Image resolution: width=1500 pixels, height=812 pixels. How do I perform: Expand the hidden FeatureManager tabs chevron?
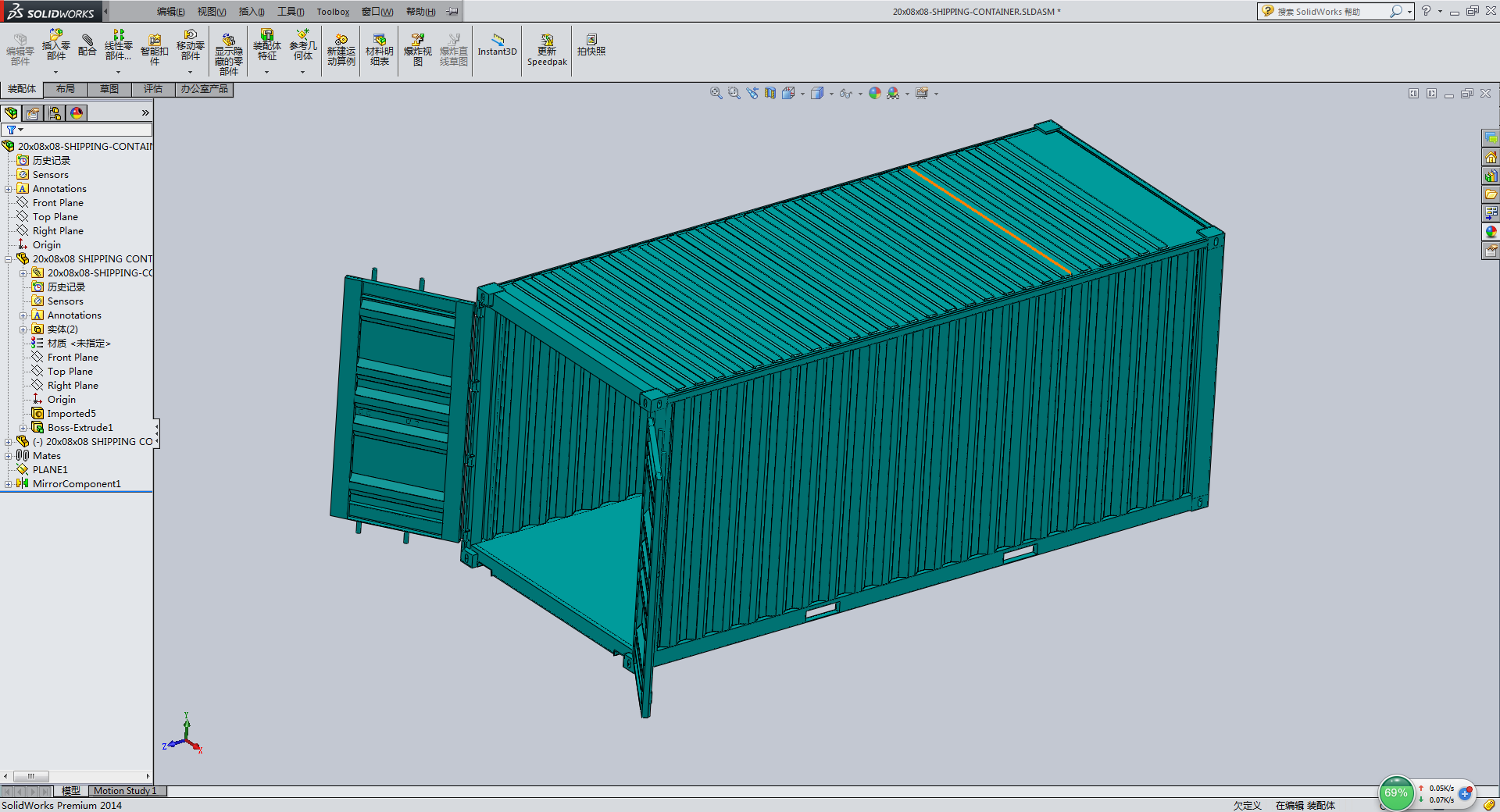click(145, 113)
